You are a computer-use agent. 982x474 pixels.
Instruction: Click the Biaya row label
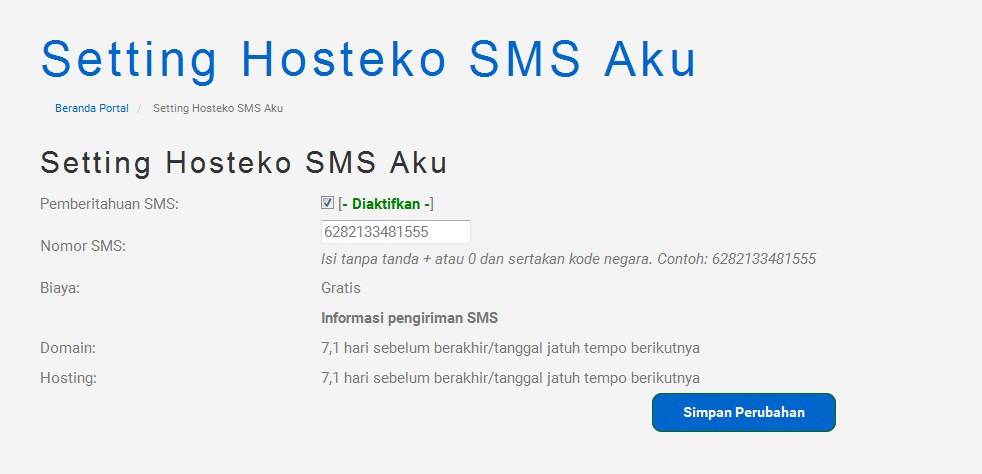click(60, 289)
